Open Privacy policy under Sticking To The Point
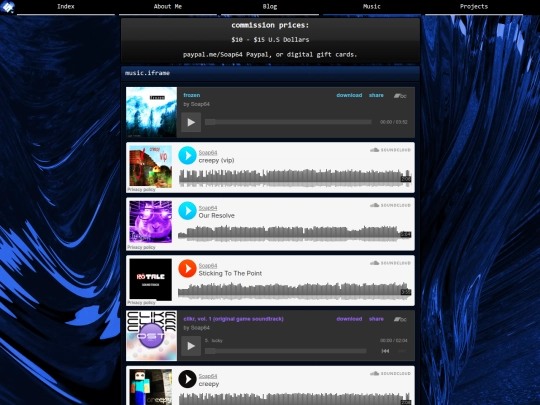This screenshot has height=405, width=540. [x=141, y=302]
